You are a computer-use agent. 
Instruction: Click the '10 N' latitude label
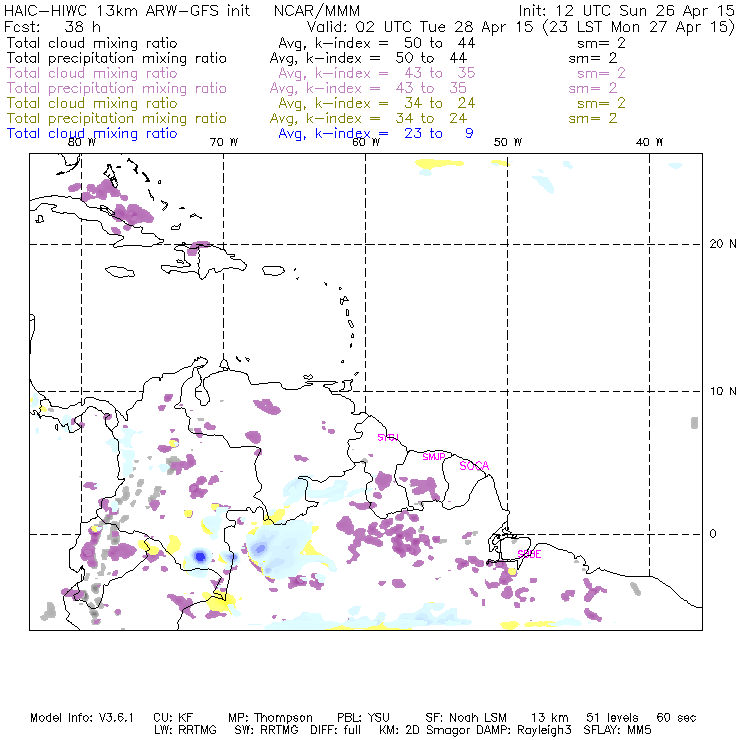click(x=723, y=391)
